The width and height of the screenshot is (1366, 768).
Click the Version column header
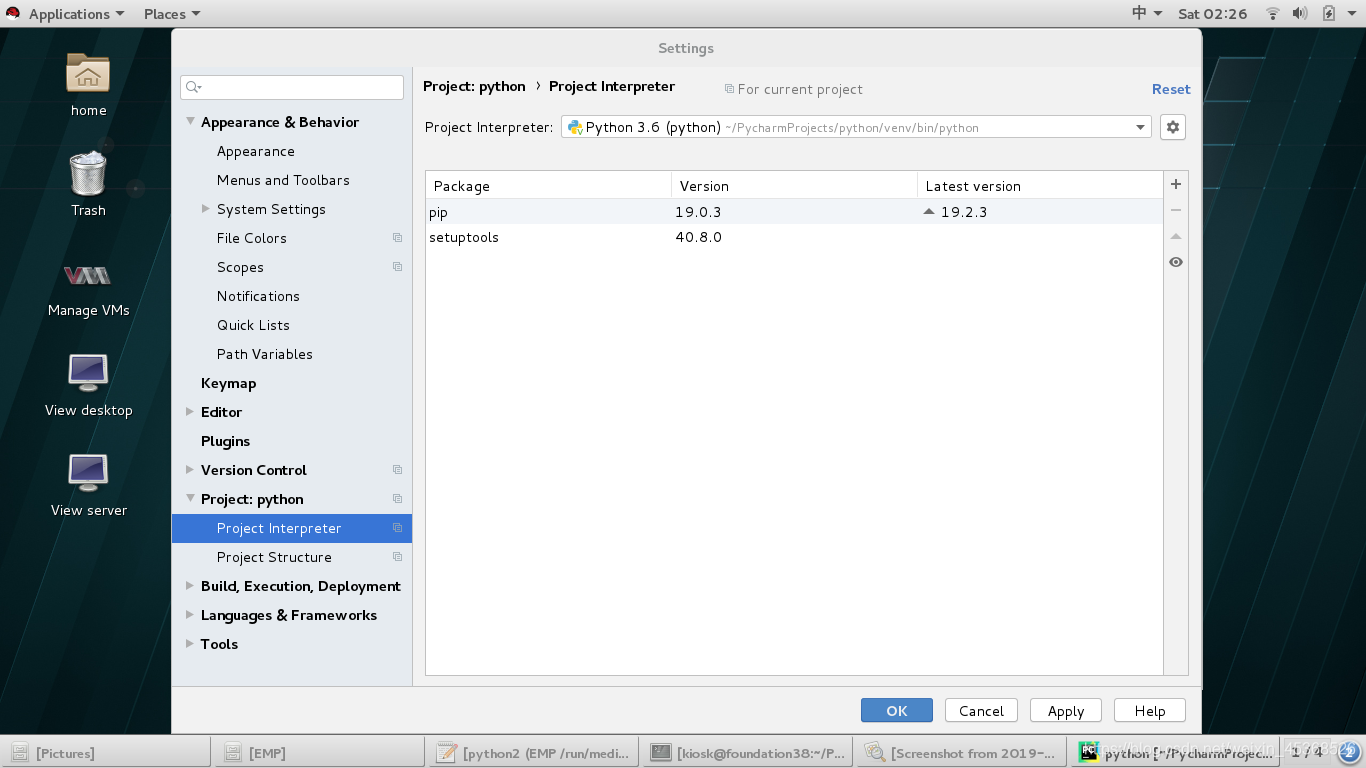click(794, 186)
